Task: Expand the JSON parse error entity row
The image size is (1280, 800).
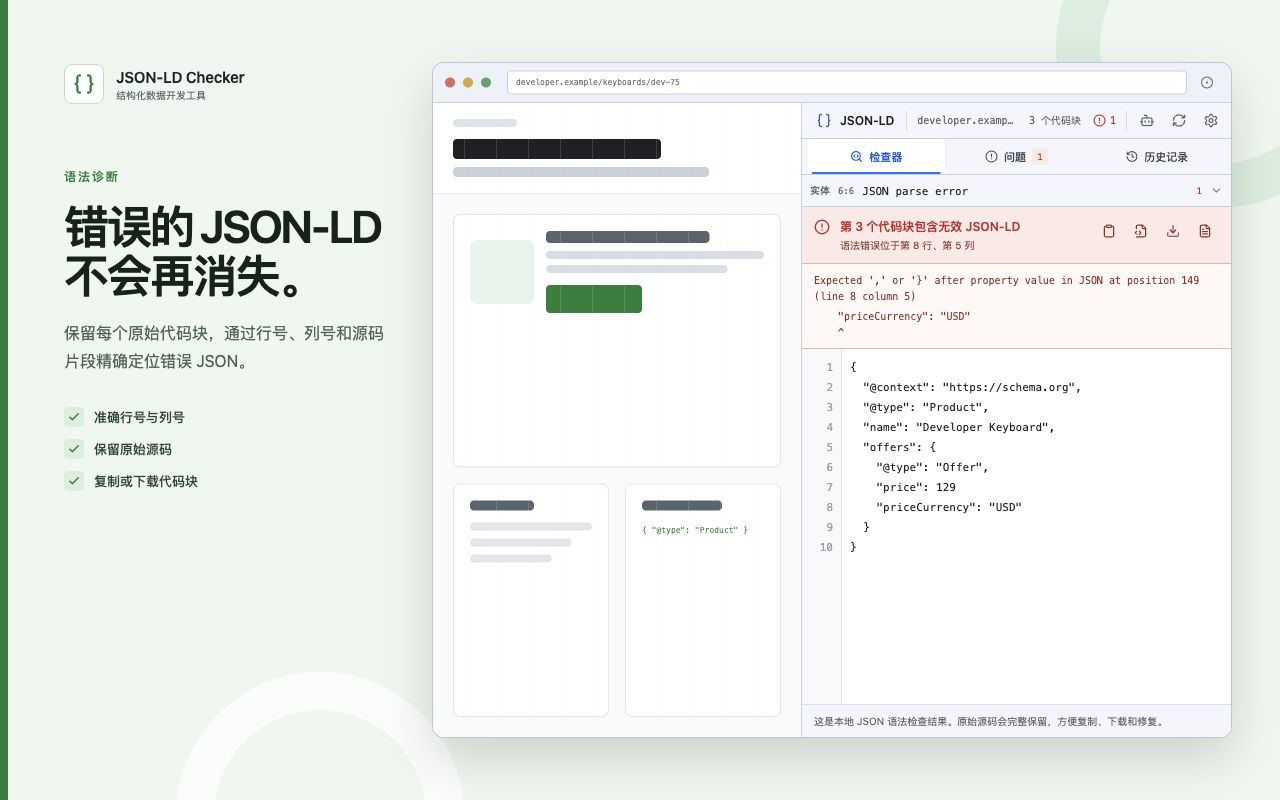Action: click(x=1016, y=190)
